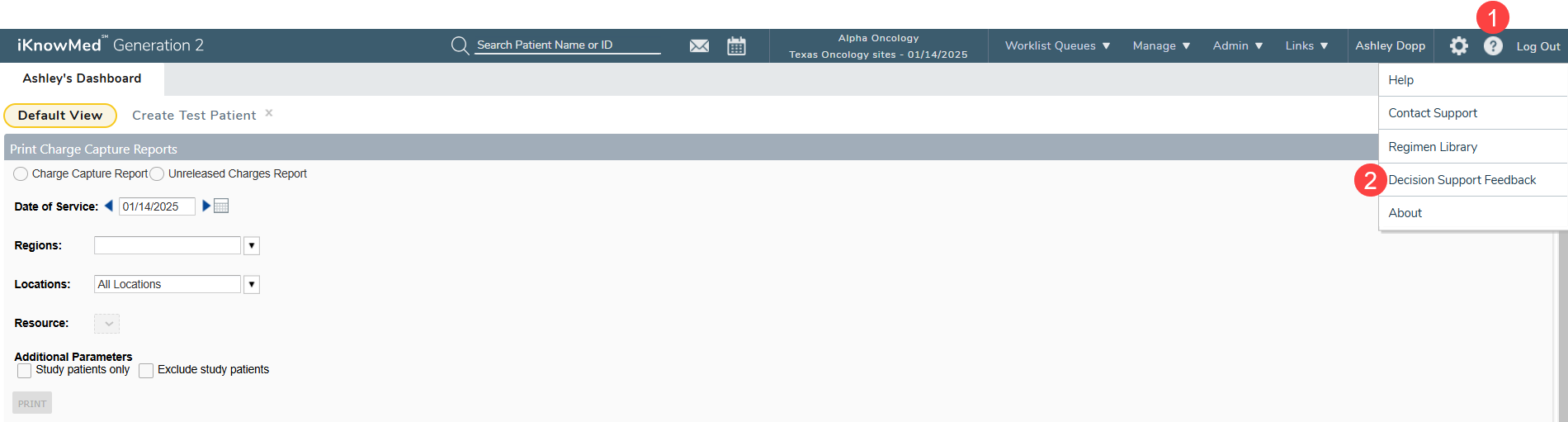The image size is (1568, 422).
Task: Select Unreleased Charges Report radio button
Action: point(157,173)
